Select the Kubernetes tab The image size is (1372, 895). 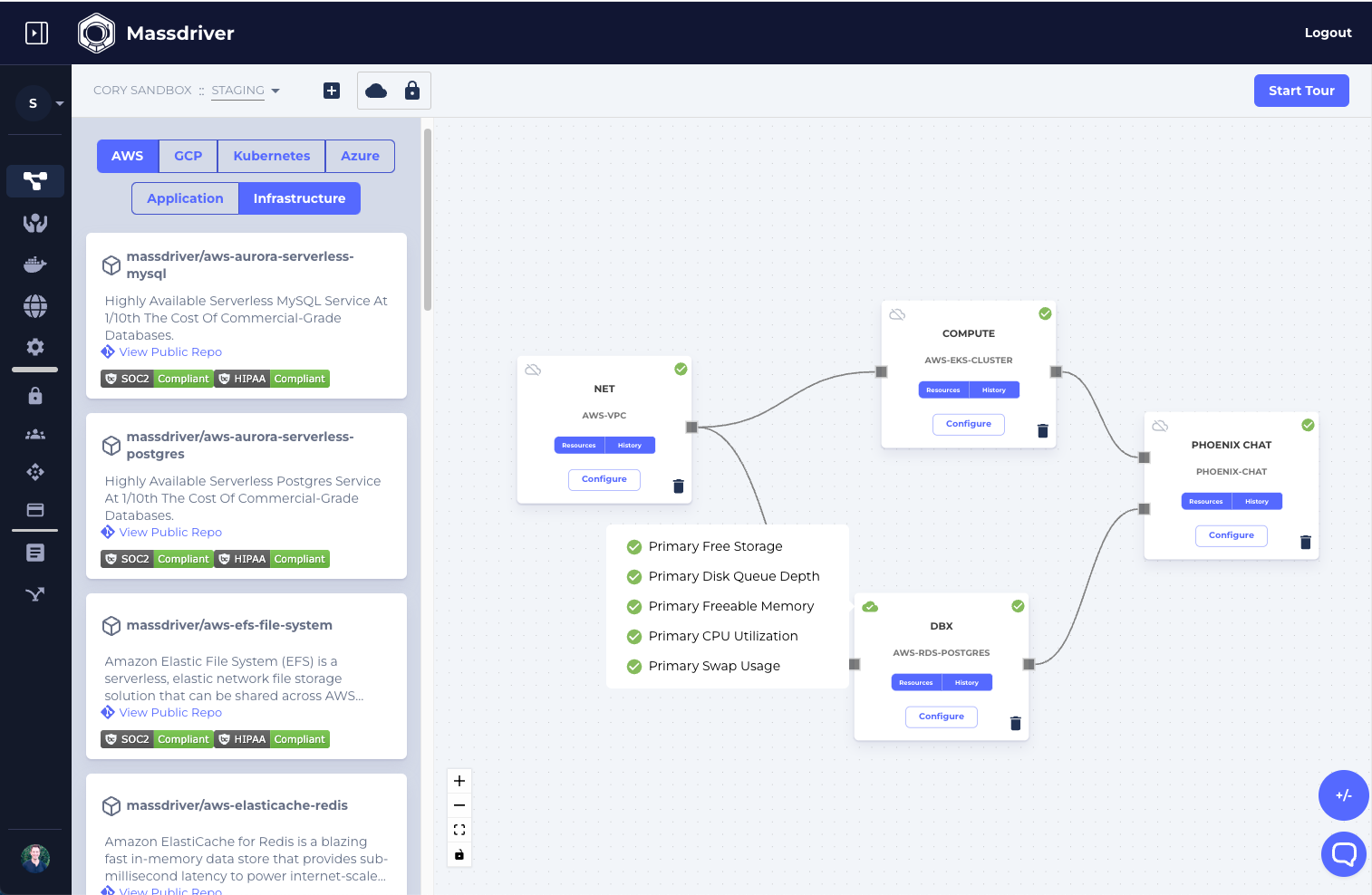point(271,156)
